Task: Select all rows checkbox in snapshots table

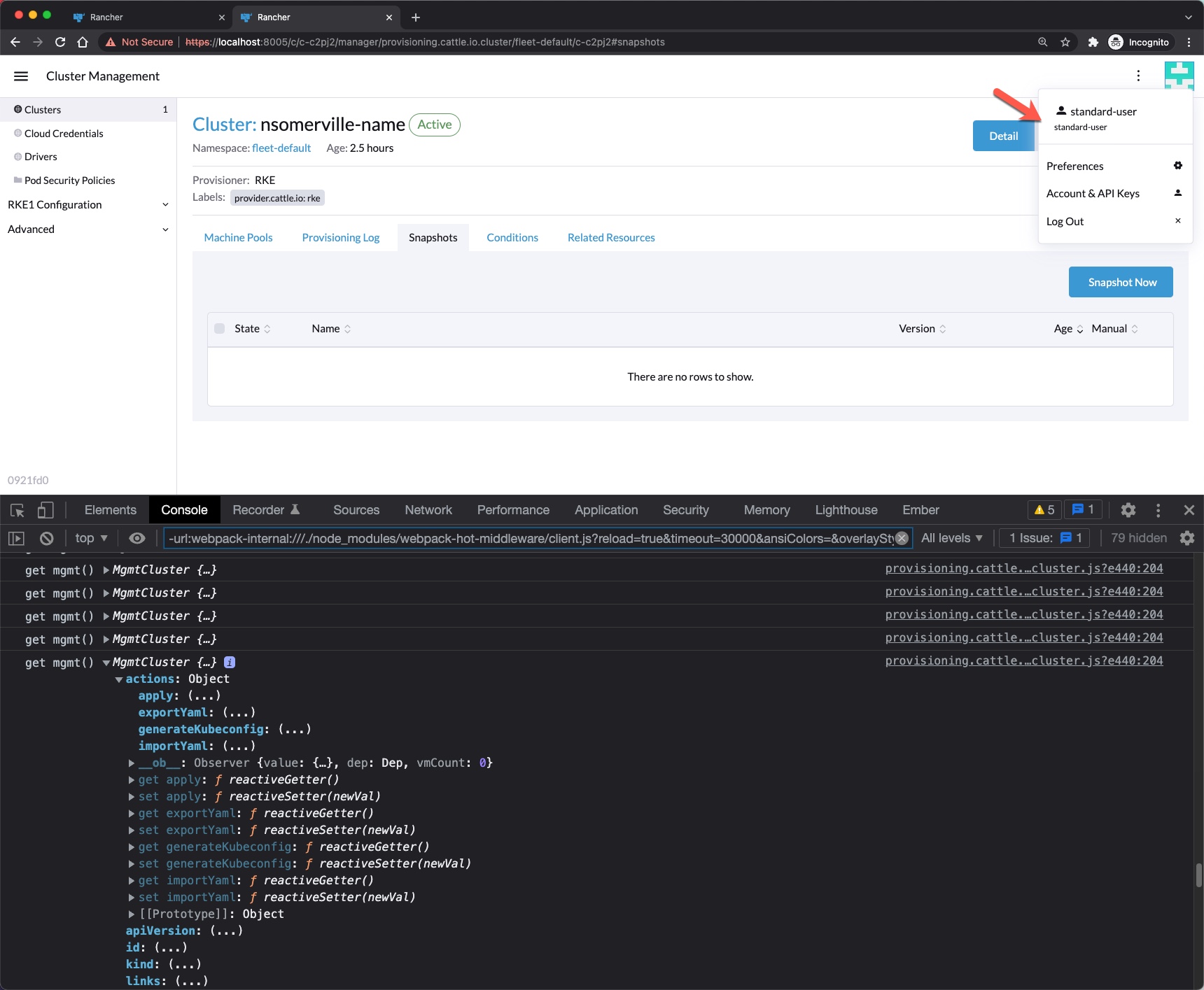Action: point(220,329)
